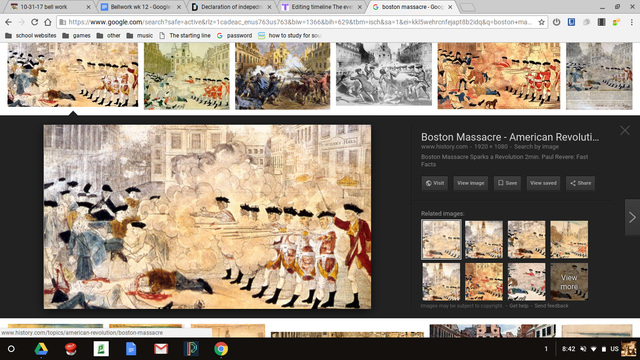This screenshot has width=640, height=360.
Task: Open the dark P app on shelf
Action: 191,349
